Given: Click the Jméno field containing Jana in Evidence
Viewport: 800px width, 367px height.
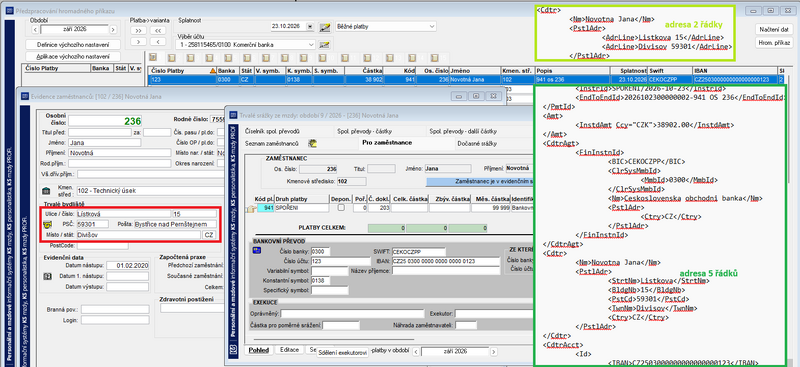Looking at the screenshot, I should [105, 142].
